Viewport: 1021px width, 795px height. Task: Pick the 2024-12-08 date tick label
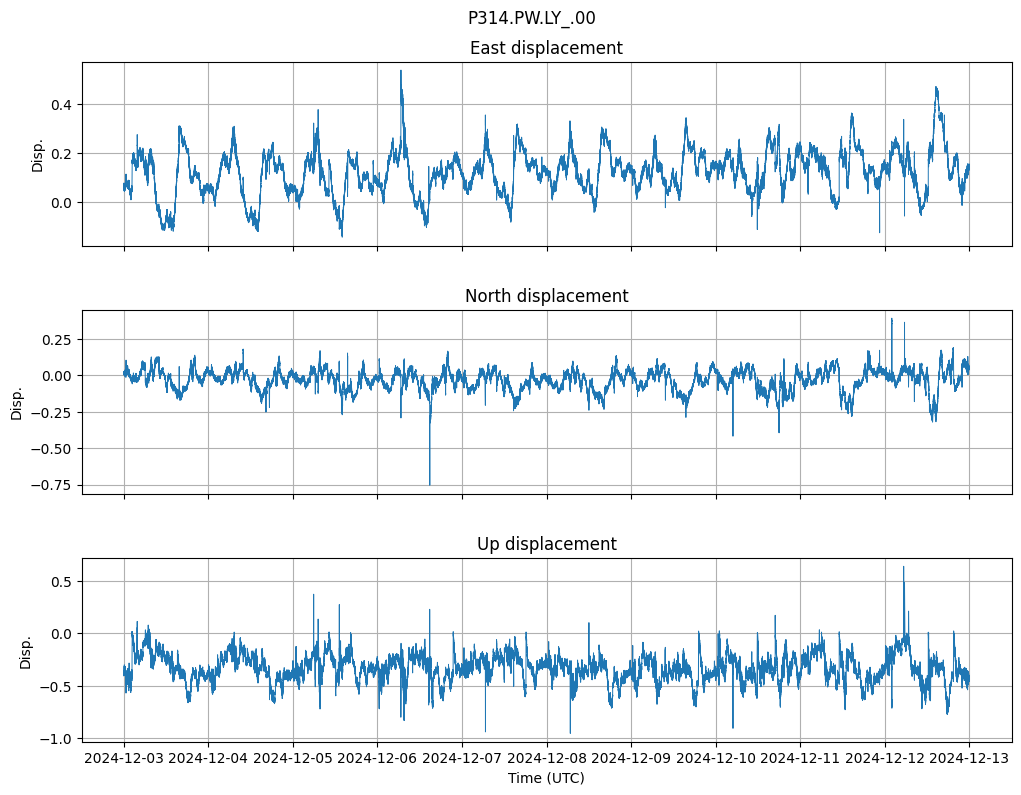pos(546,758)
